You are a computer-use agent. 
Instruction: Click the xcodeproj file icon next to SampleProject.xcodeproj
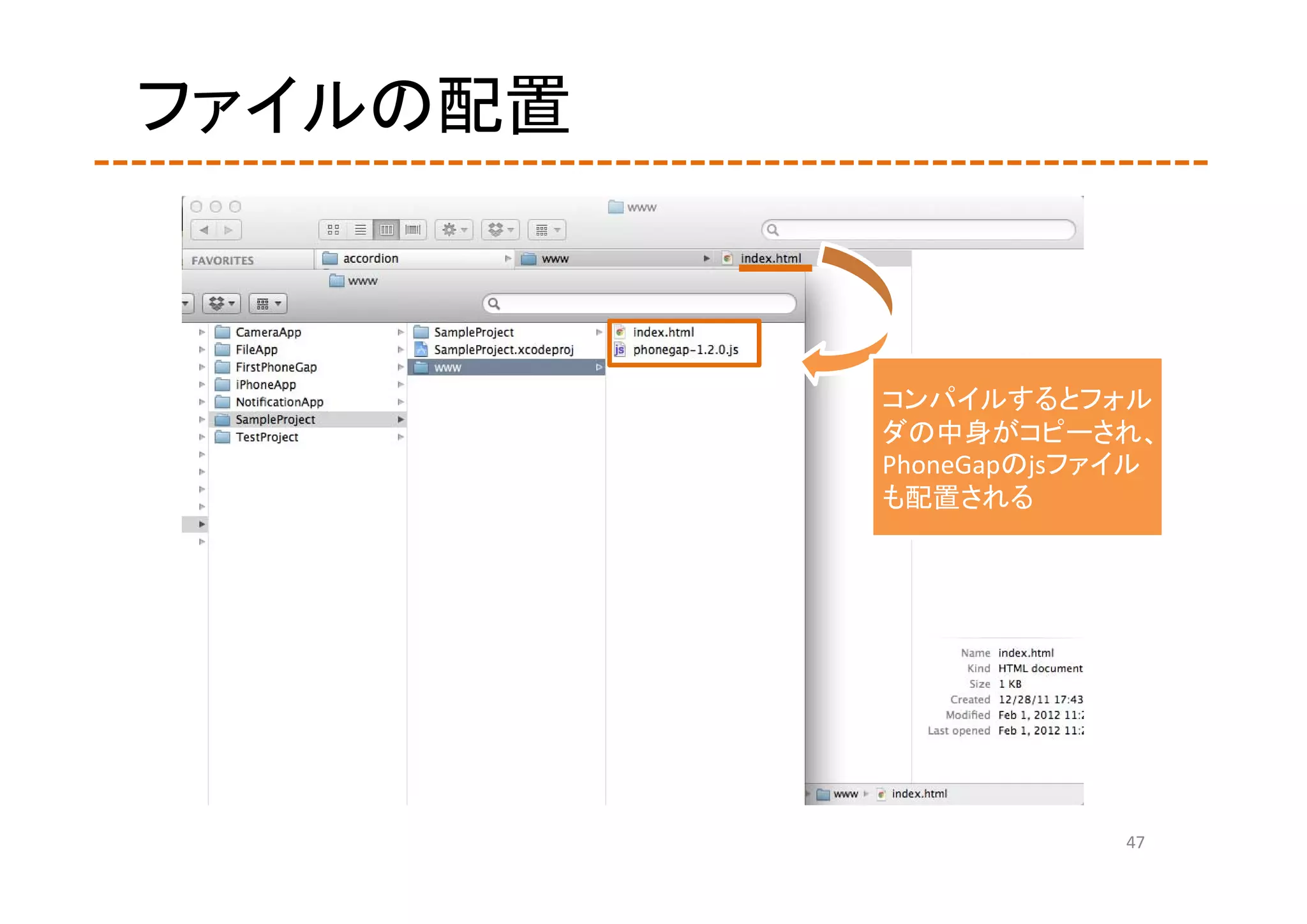[421, 350]
